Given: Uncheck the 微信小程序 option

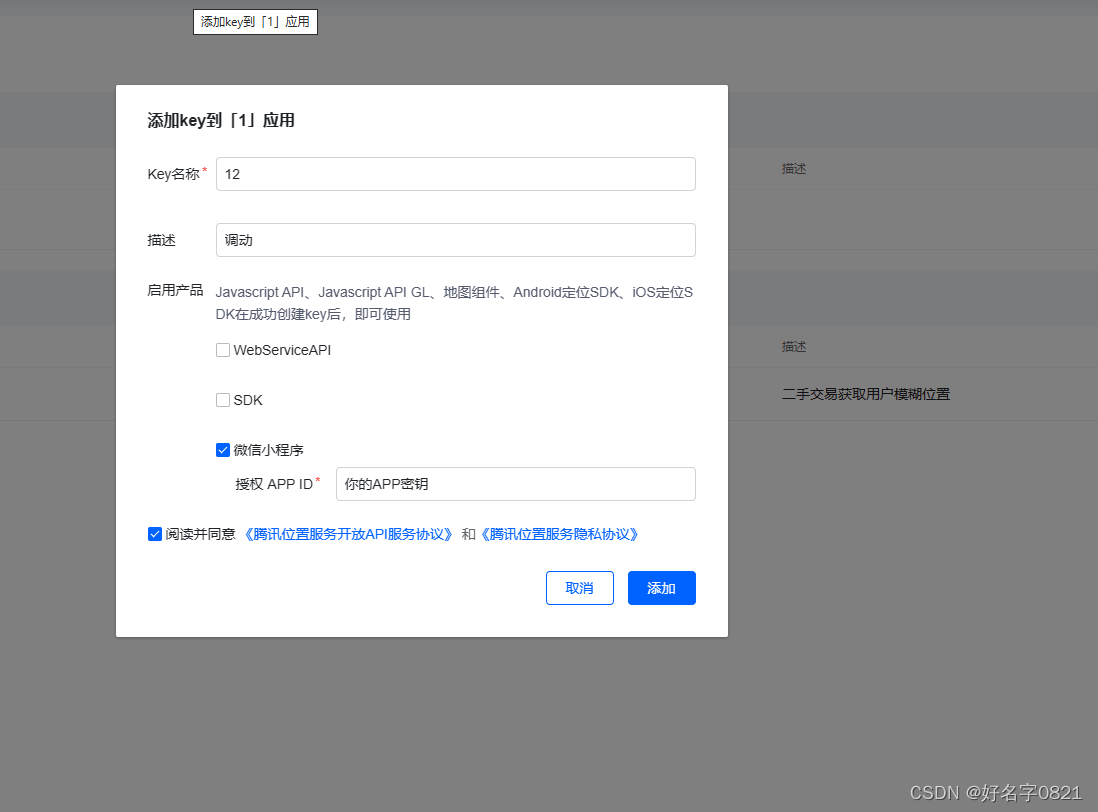Looking at the screenshot, I should tap(222, 449).
